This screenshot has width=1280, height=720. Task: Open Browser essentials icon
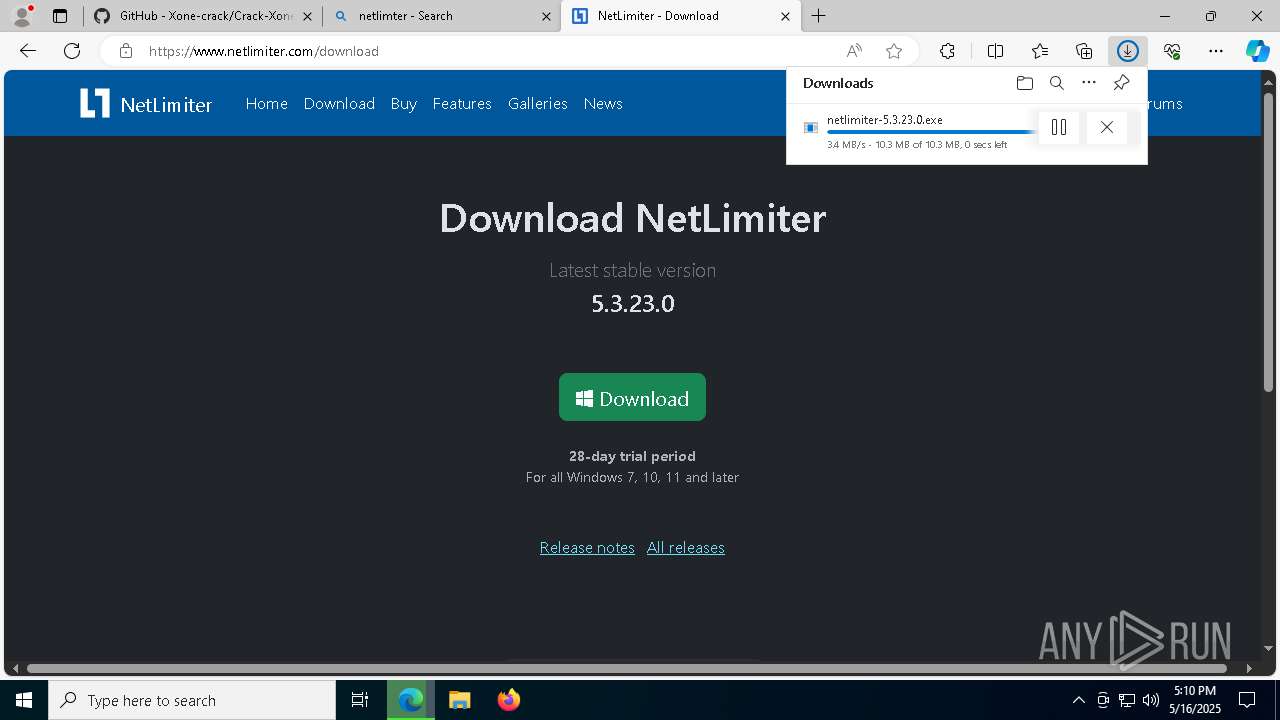[x=1172, y=51]
